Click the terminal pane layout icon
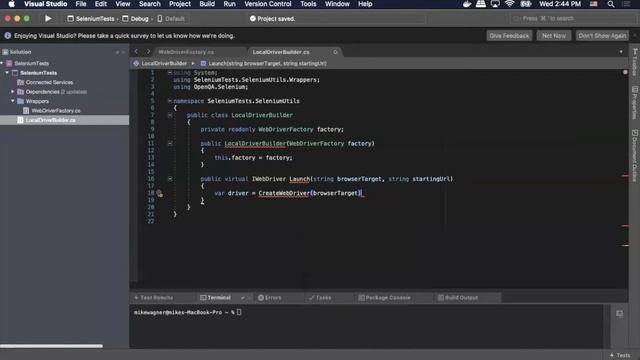 [x=619, y=313]
